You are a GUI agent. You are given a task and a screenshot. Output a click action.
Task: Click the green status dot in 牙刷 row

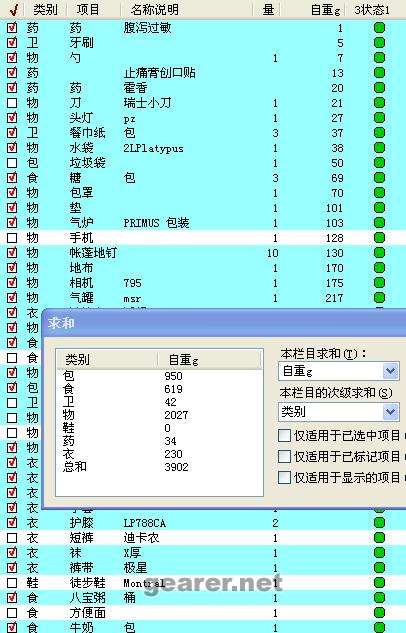click(379, 42)
